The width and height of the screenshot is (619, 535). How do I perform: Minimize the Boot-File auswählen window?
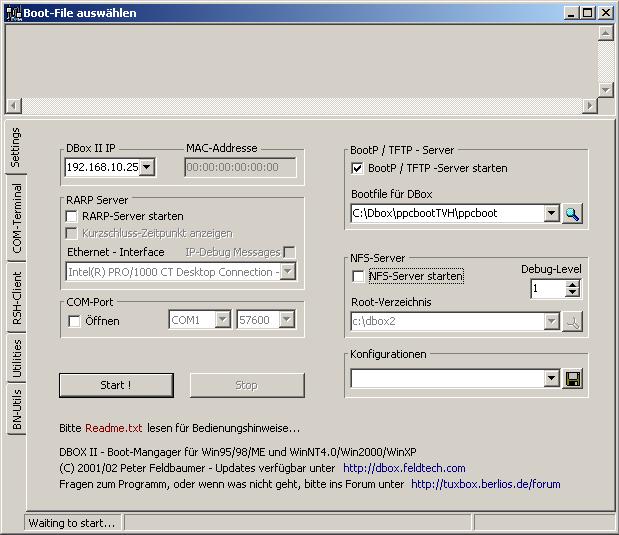tap(571, 13)
